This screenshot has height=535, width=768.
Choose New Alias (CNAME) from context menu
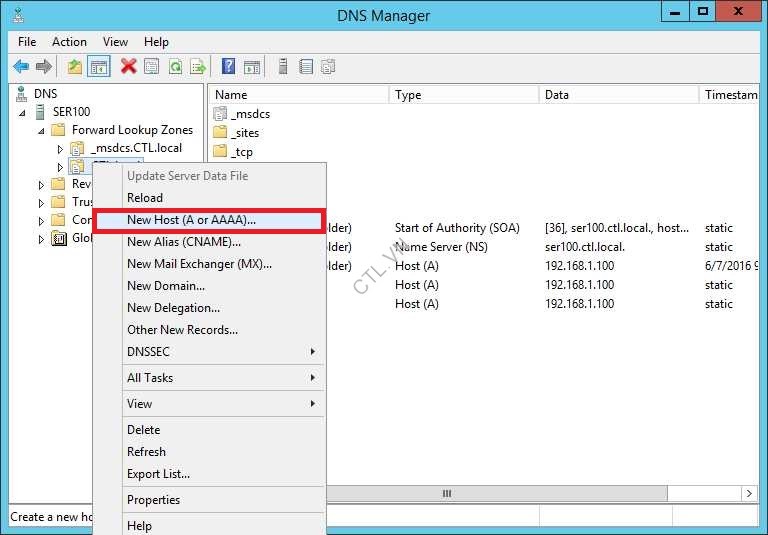[x=183, y=242]
